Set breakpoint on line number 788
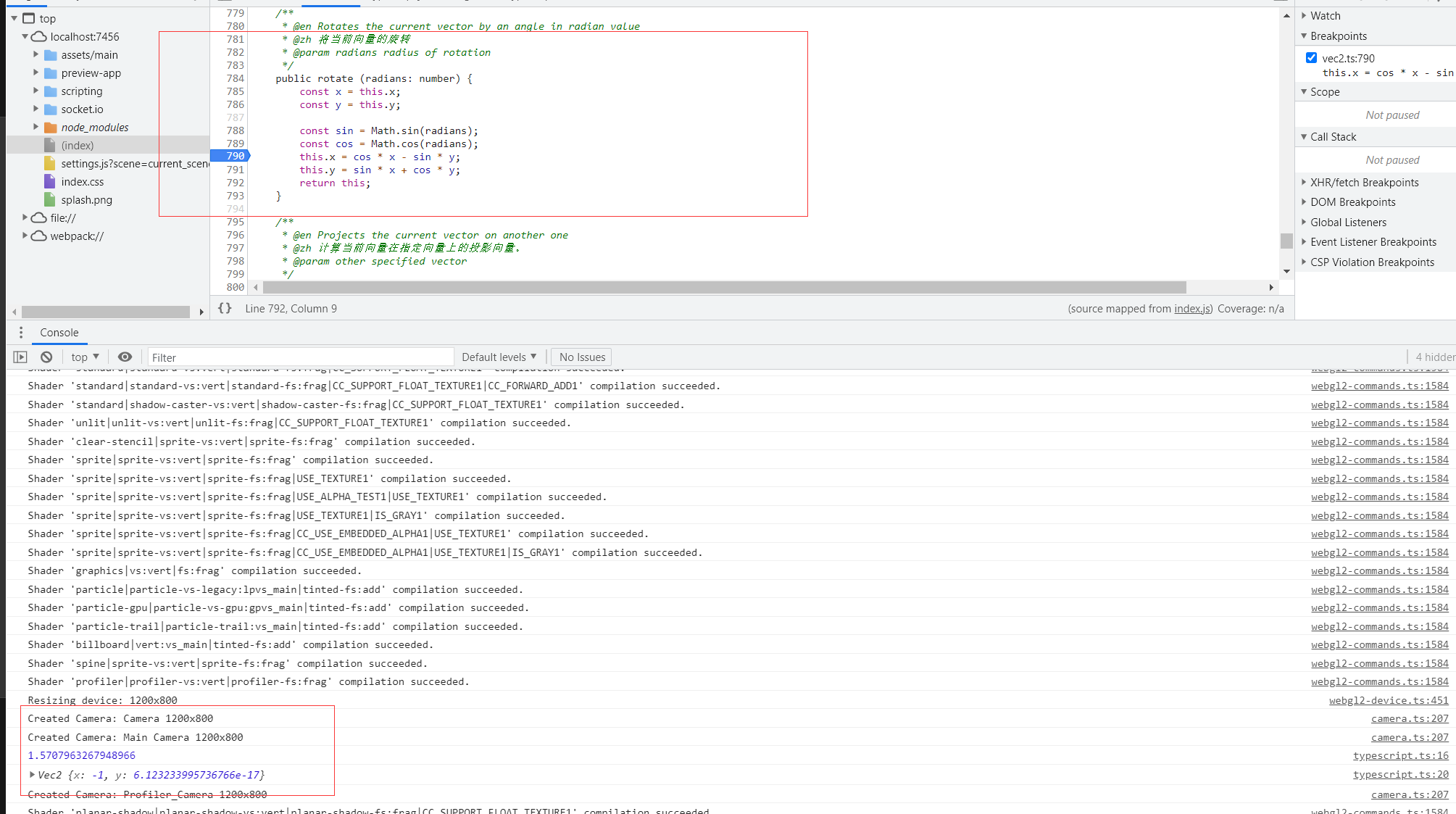 point(235,131)
